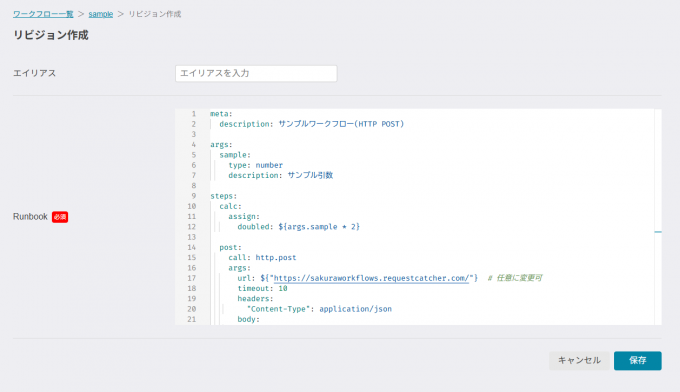Click line number 1 in the editor gutter

(x=194, y=114)
